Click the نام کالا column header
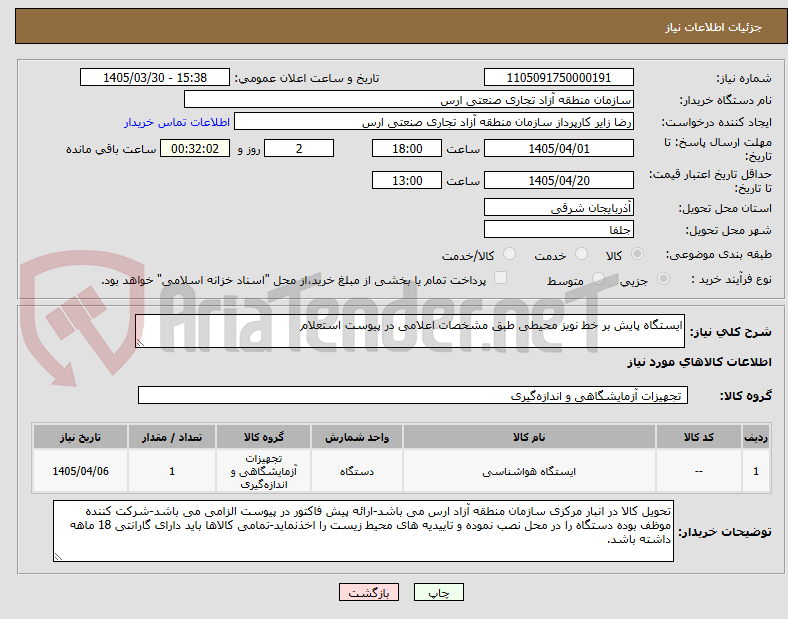This screenshot has width=788, height=619. coord(529,437)
